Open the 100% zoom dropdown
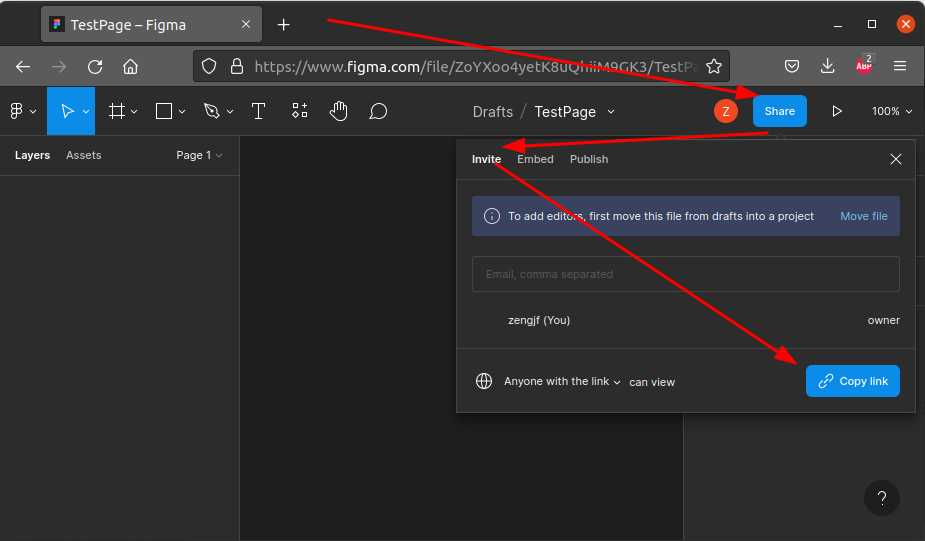The width and height of the screenshot is (925, 541). click(x=892, y=111)
